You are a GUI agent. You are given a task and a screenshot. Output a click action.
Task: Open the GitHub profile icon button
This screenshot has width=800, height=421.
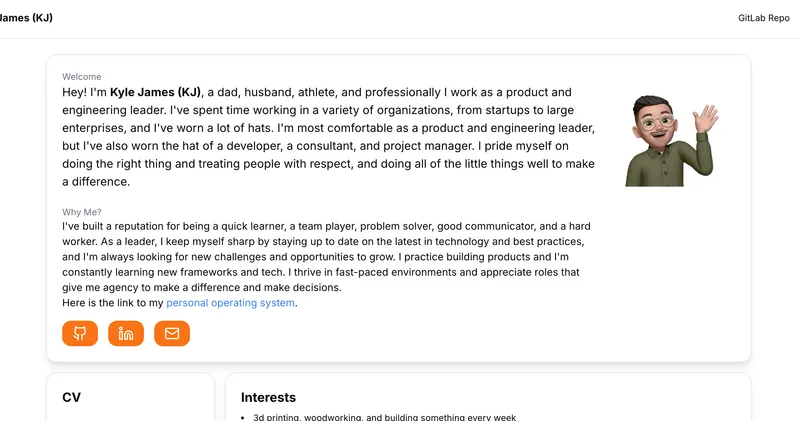(80, 333)
